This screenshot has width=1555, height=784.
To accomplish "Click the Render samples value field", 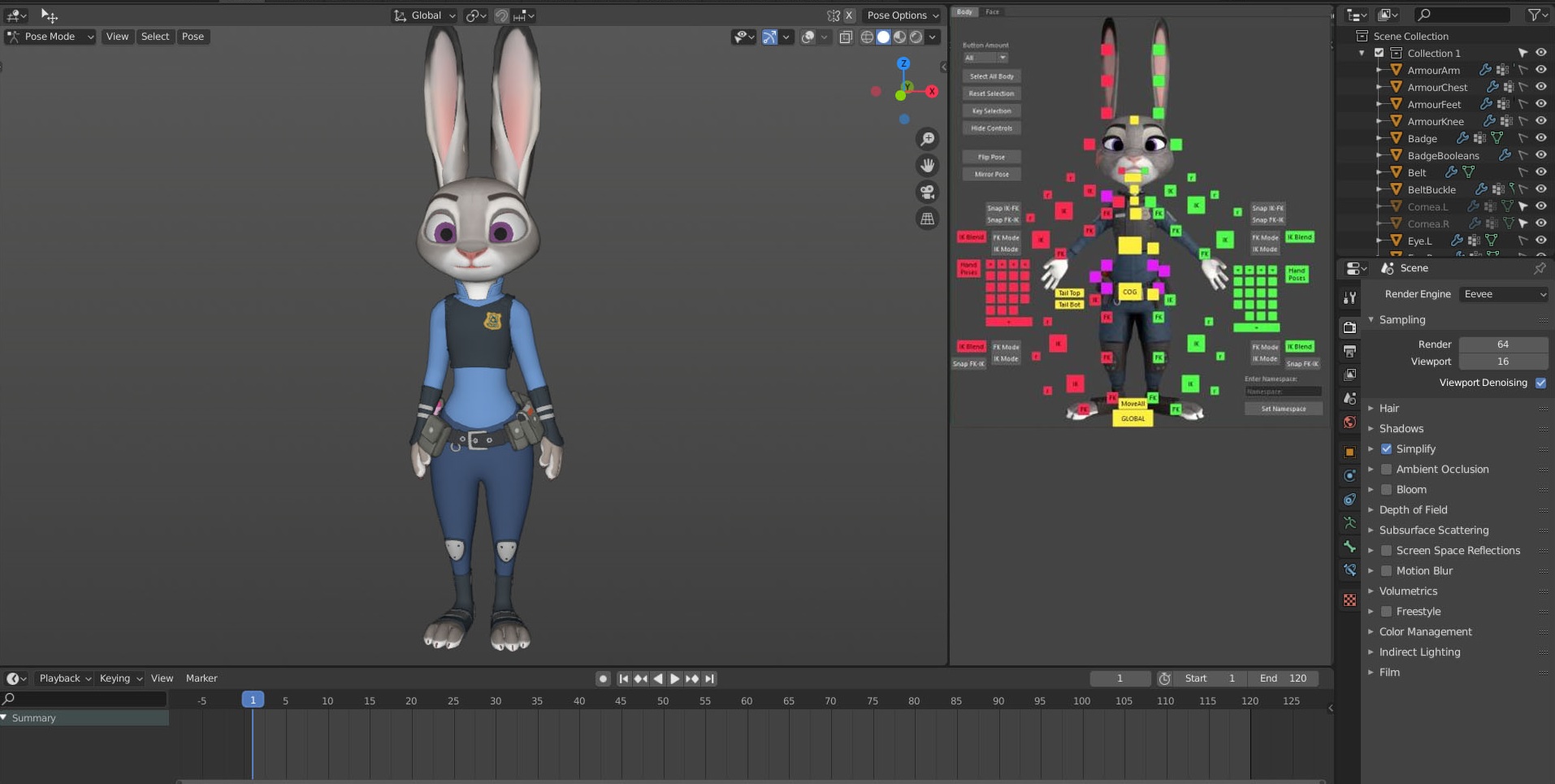I will tap(1503, 344).
